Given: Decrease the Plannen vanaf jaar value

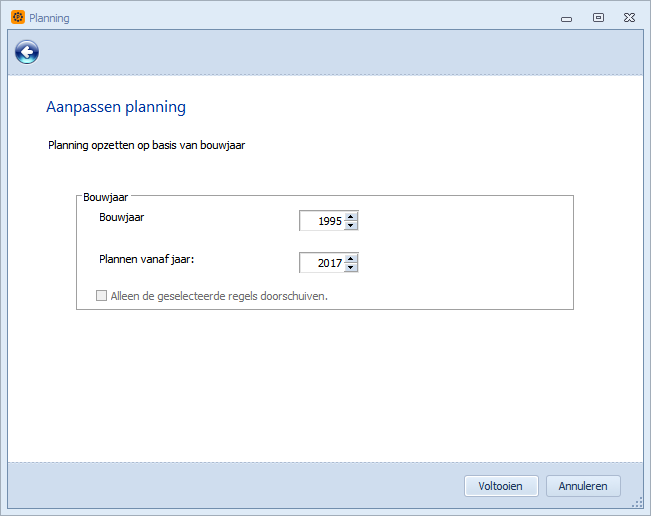Looking at the screenshot, I should (x=351, y=267).
